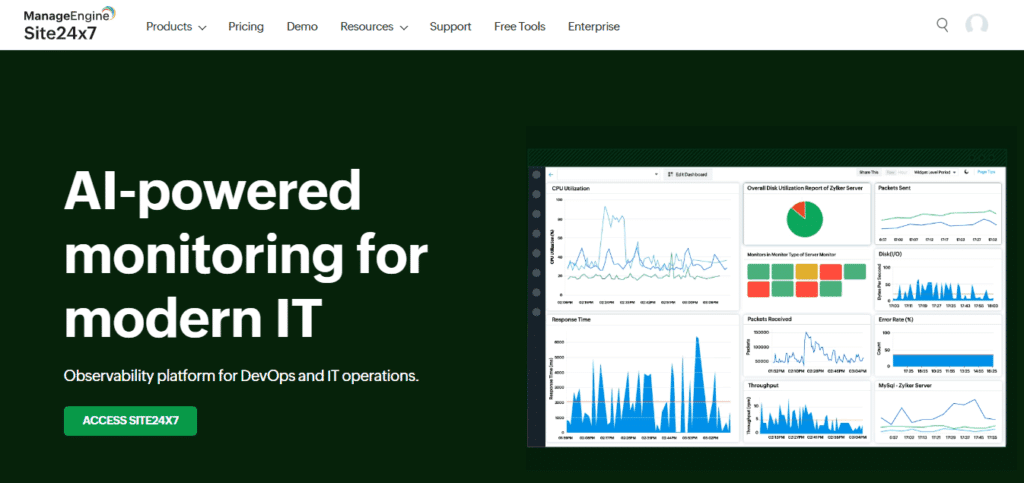Navigate to Free Tools

[x=519, y=27]
